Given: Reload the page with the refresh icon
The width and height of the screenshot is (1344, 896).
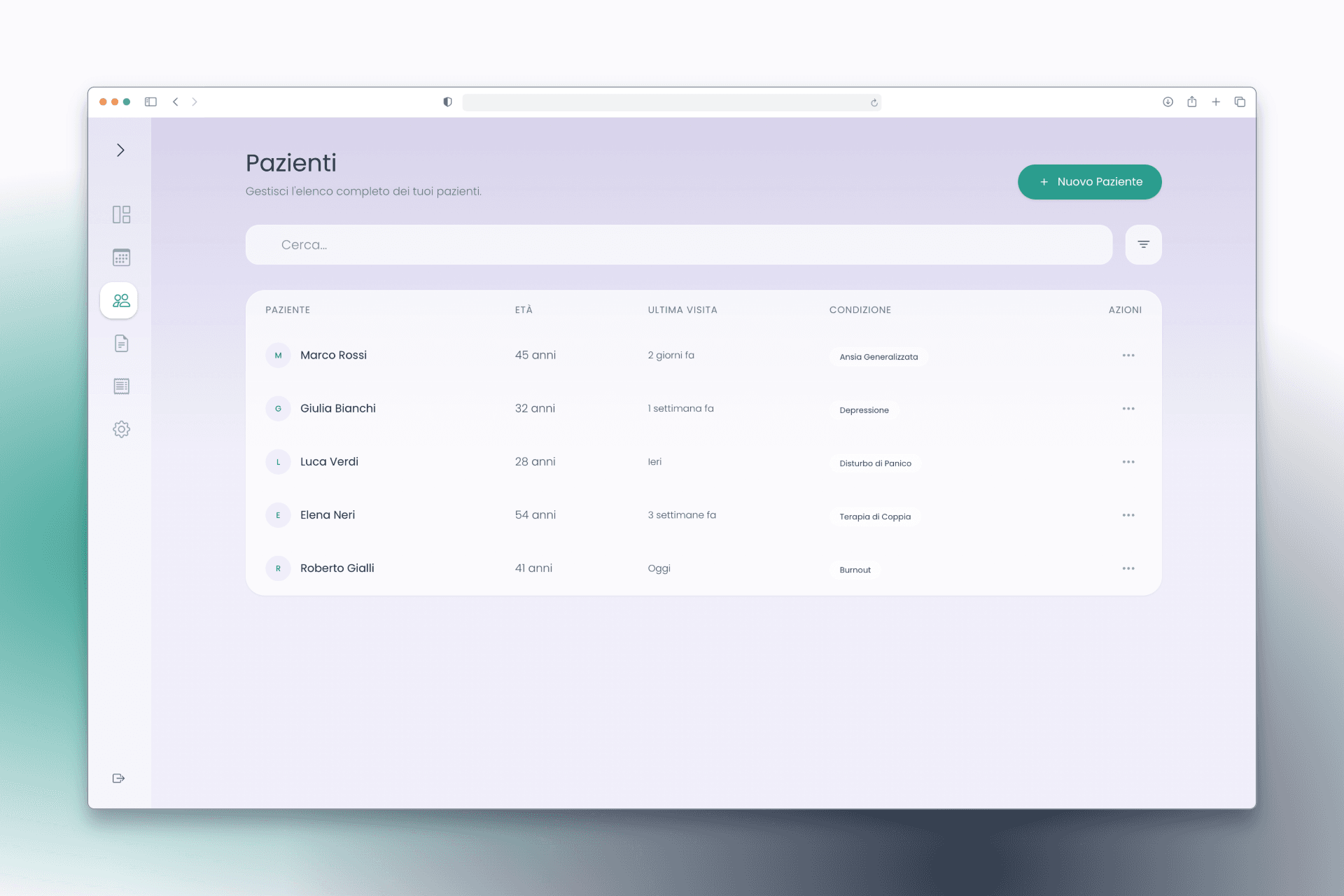Looking at the screenshot, I should 874,103.
